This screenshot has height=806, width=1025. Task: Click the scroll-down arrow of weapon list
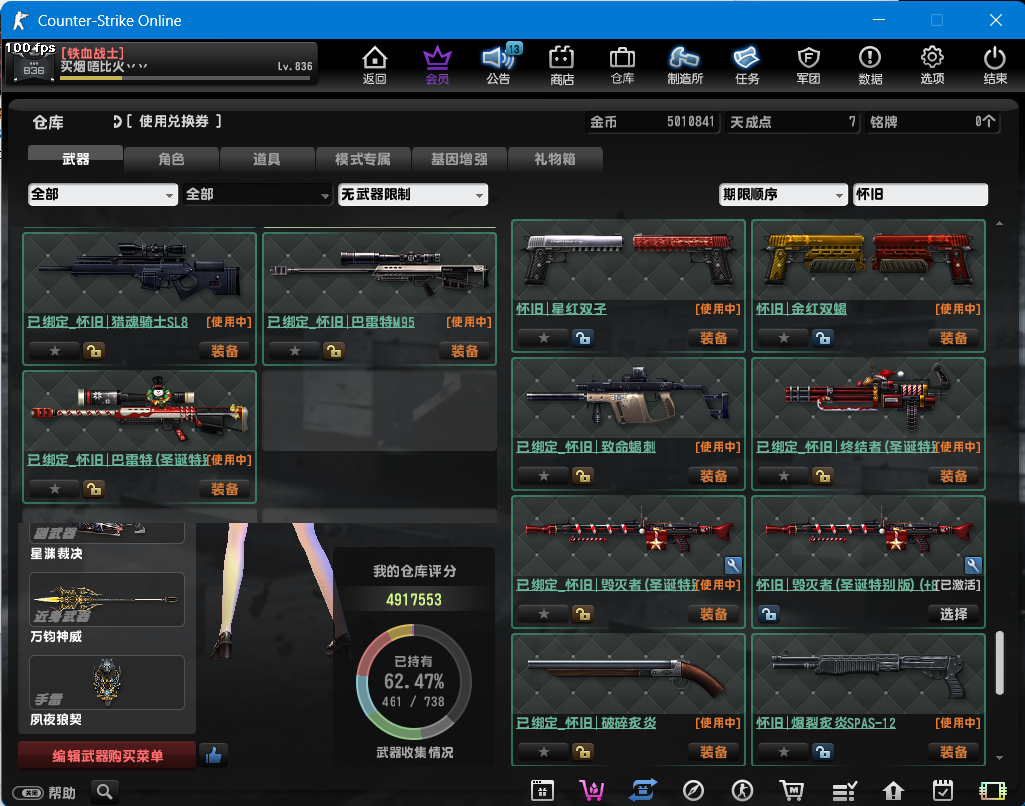coord(1000,758)
